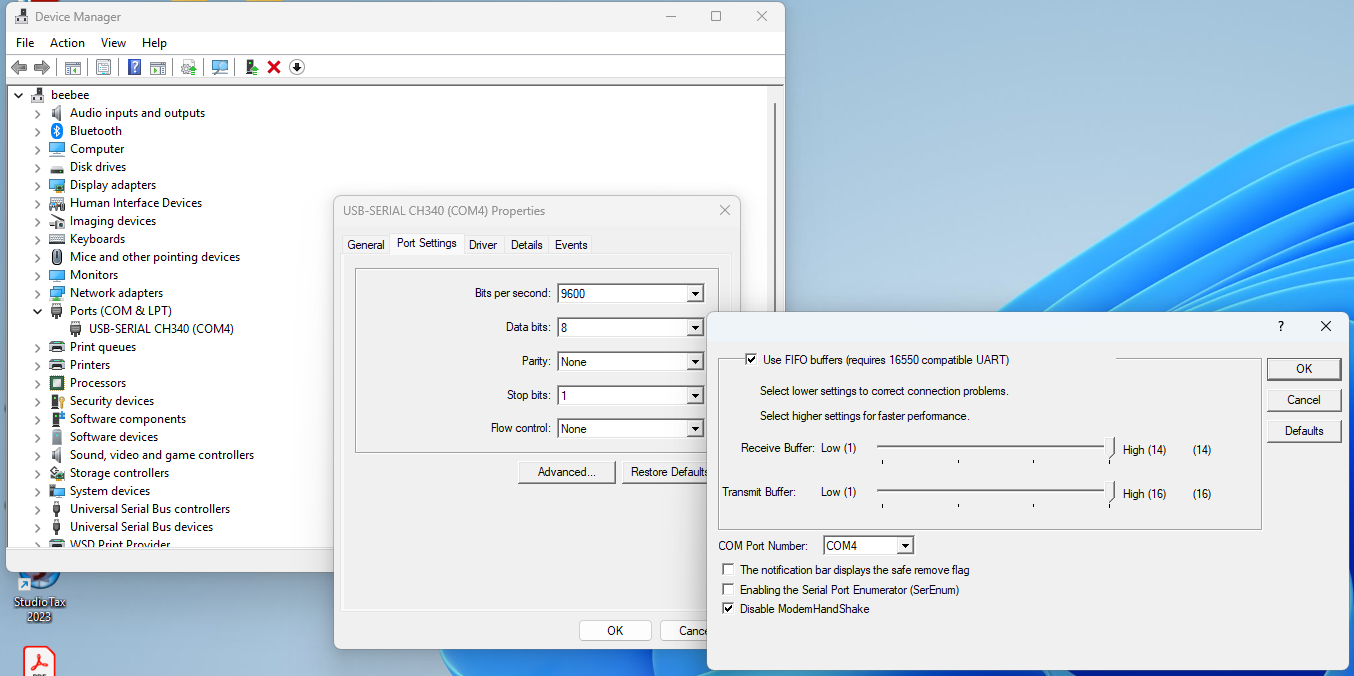Viewport: 1354px width, 676px height.
Task: Open the COM Port Number dropdown
Action: [x=904, y=546]
